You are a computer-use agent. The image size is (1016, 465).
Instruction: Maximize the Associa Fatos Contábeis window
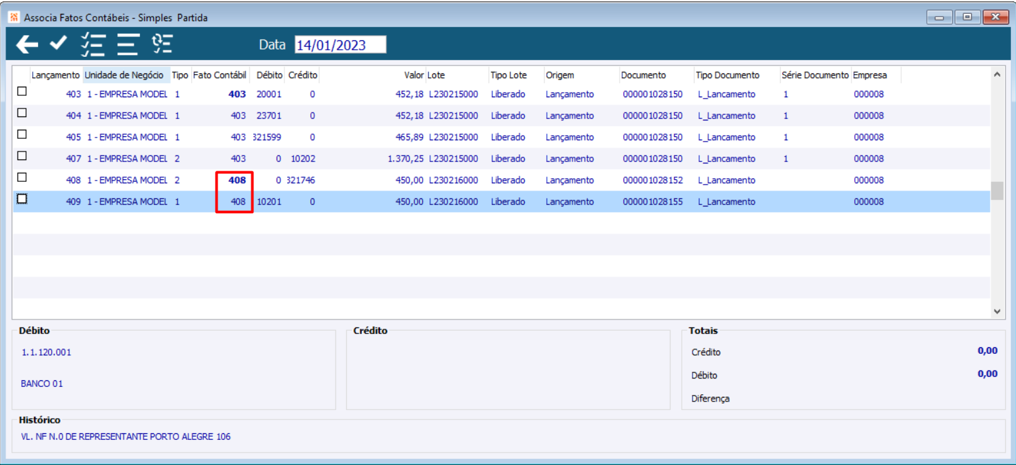coord(967,17)
